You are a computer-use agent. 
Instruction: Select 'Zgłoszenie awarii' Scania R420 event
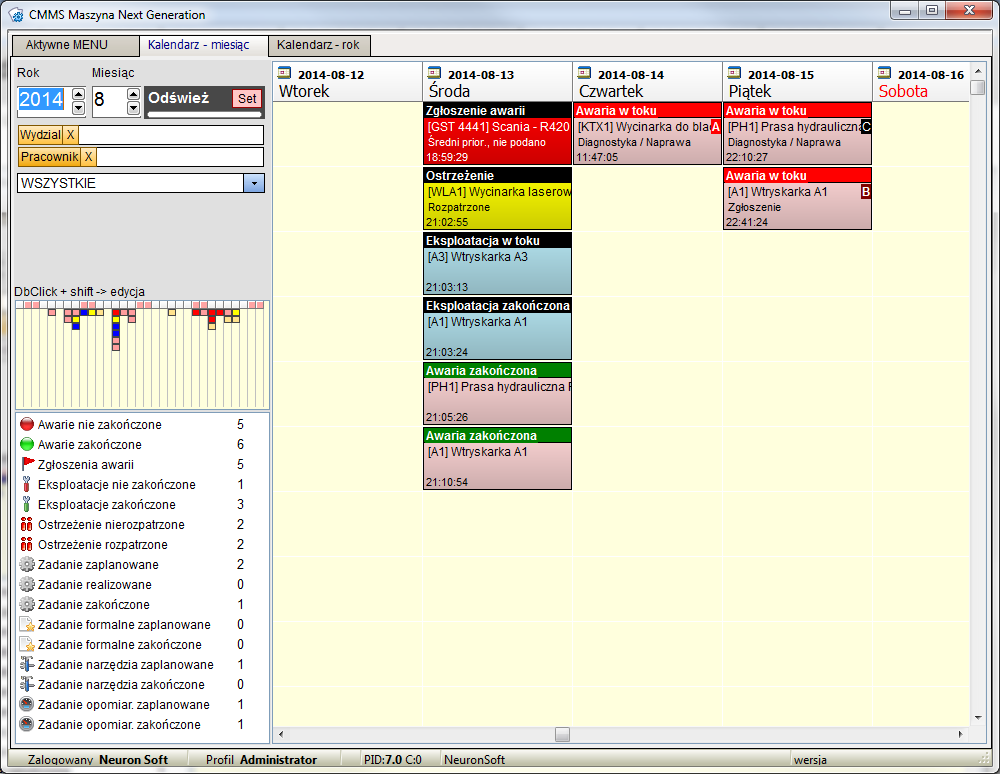tap(497, 133)
